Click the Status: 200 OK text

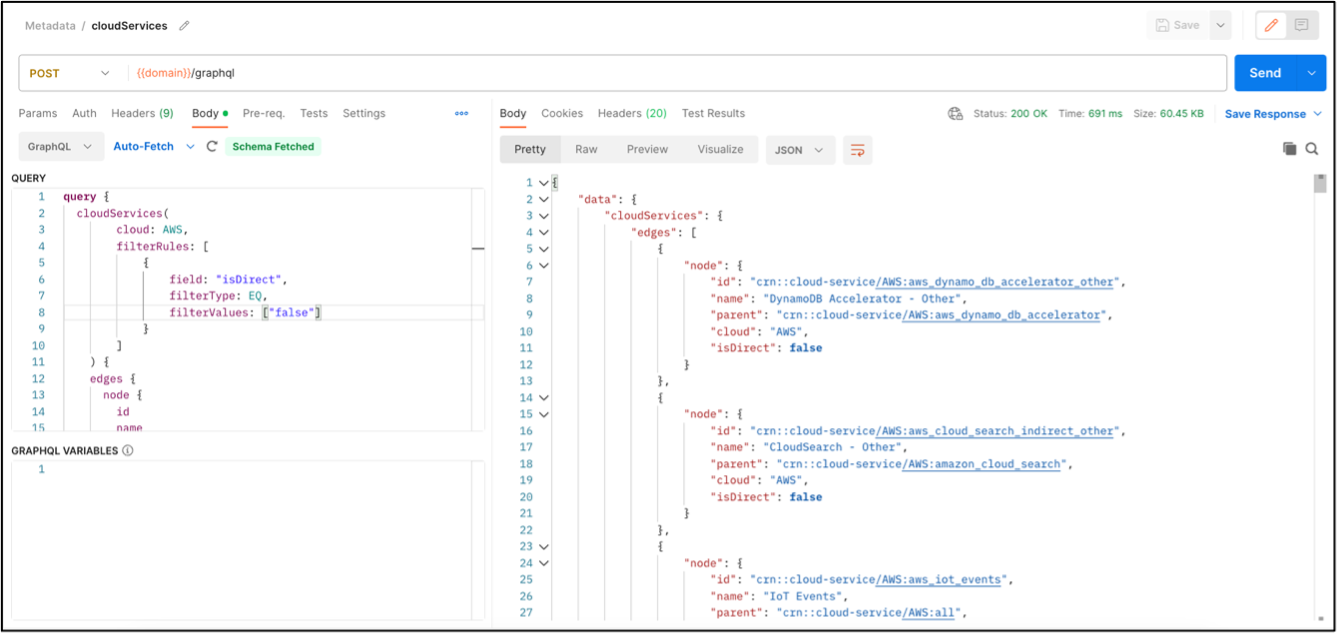point(1010,114)
